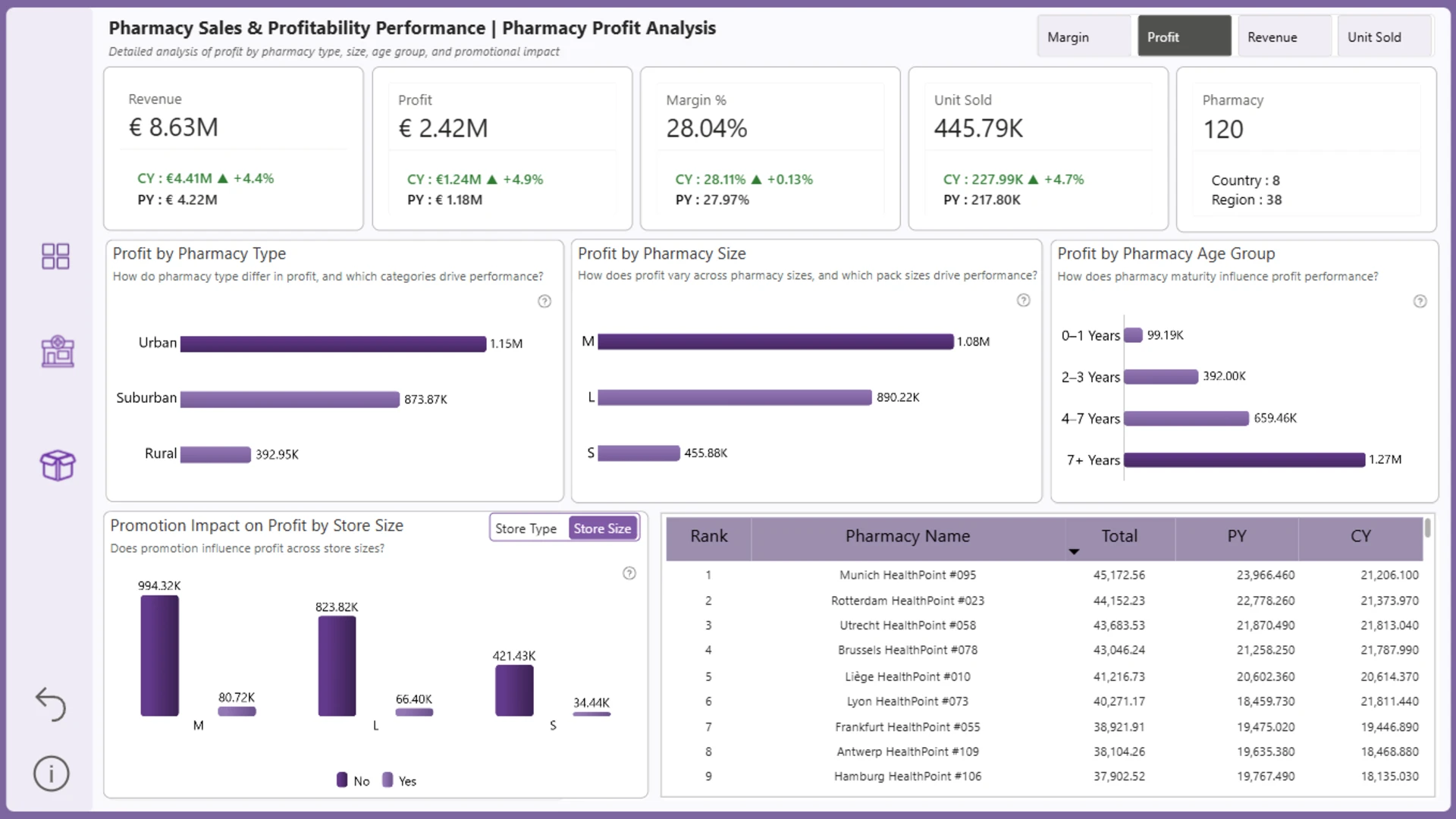Open the pharmacy store page icon
Viewport: 1456px width, 819px height.
pyautogui.click(x=58, y=352)
